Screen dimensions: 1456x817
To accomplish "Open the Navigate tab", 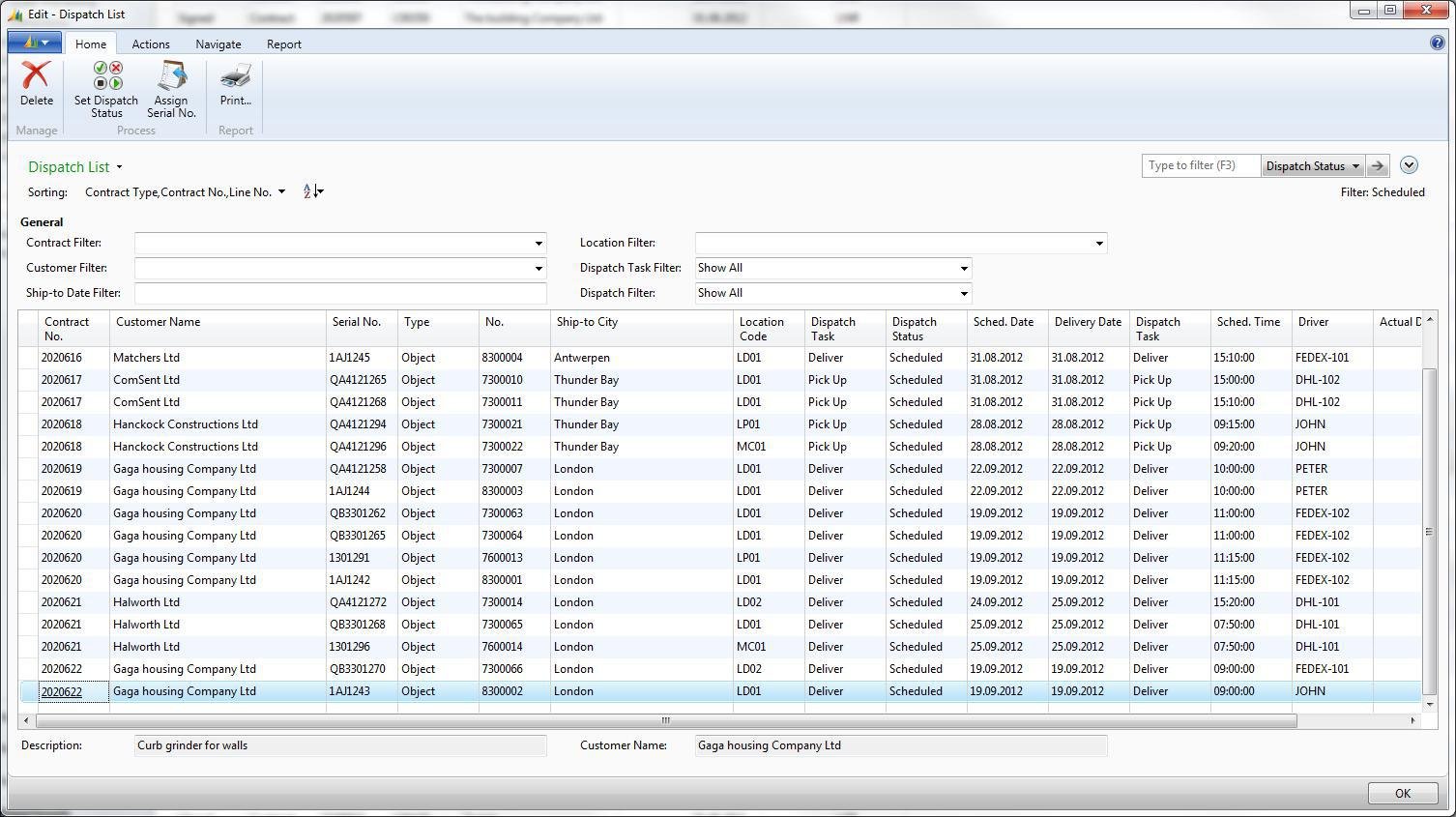I will 218,44.
